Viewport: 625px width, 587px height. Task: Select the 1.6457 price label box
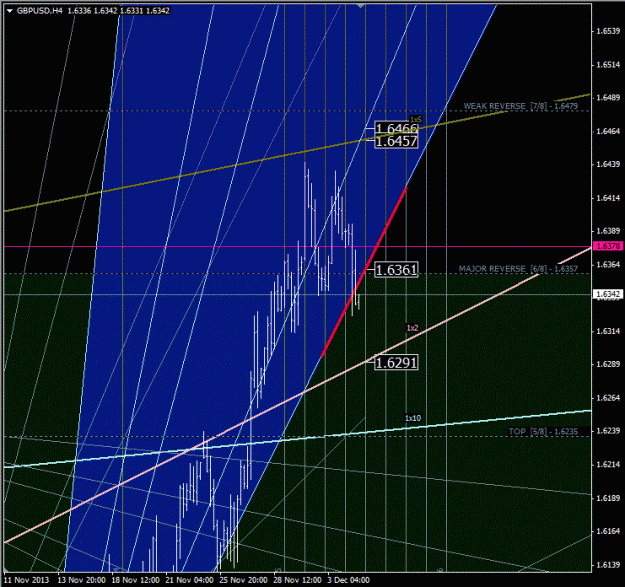click(x=396, y=141)
